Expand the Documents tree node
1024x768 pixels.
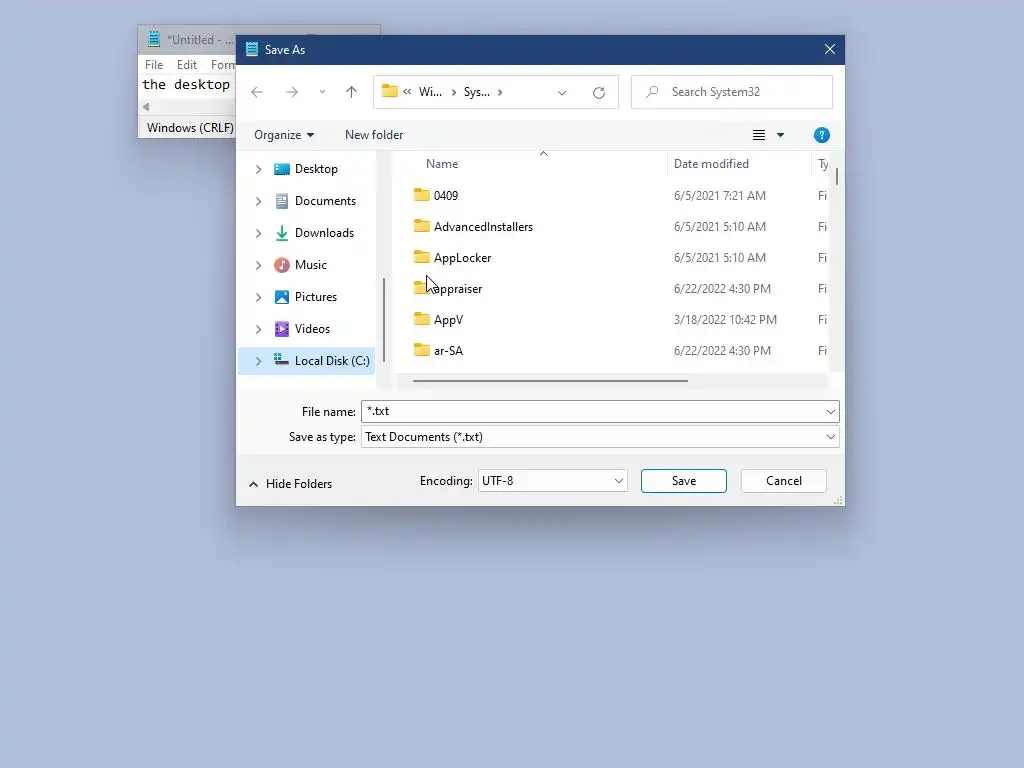click(x=259, y=201)
